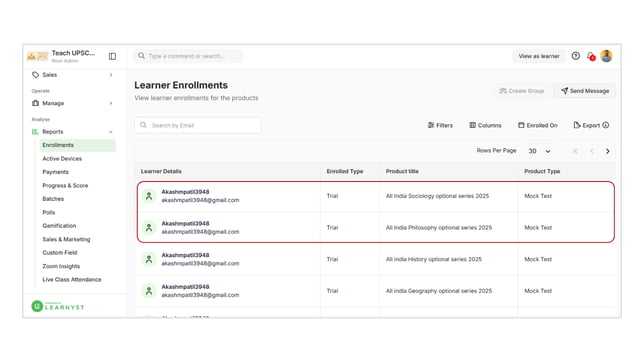Focus the command search box
Viewport: 644px width, 362px height.
tap(189, 56)
